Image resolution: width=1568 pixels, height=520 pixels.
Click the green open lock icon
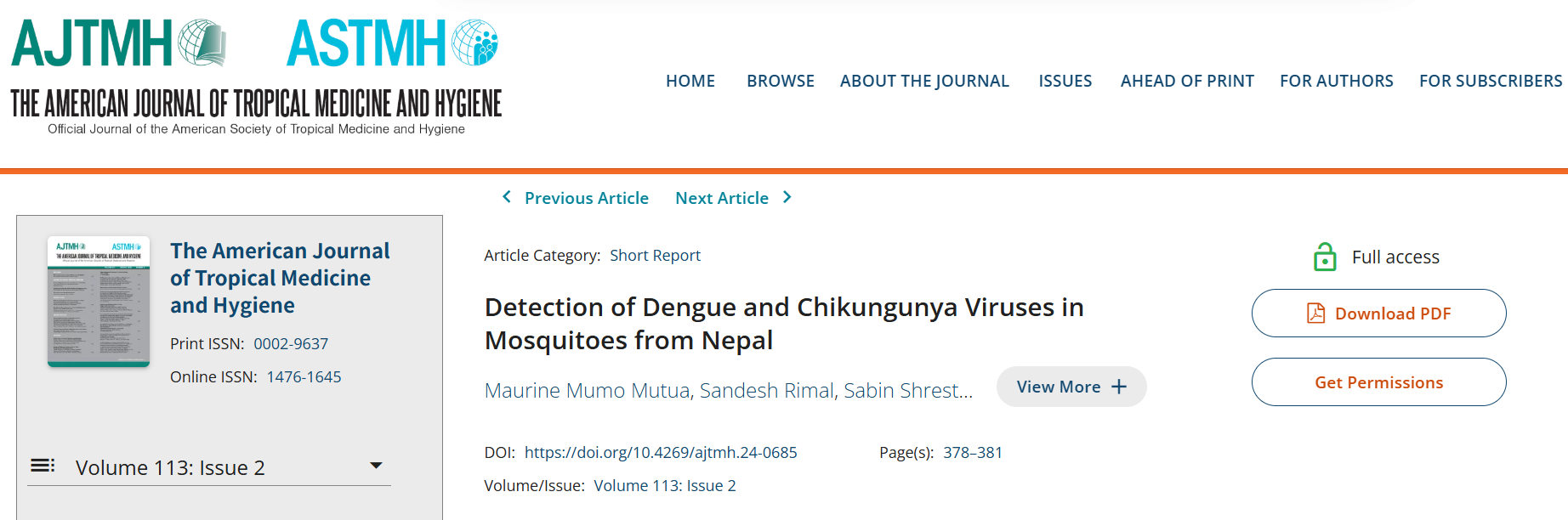coord(1325,257)
